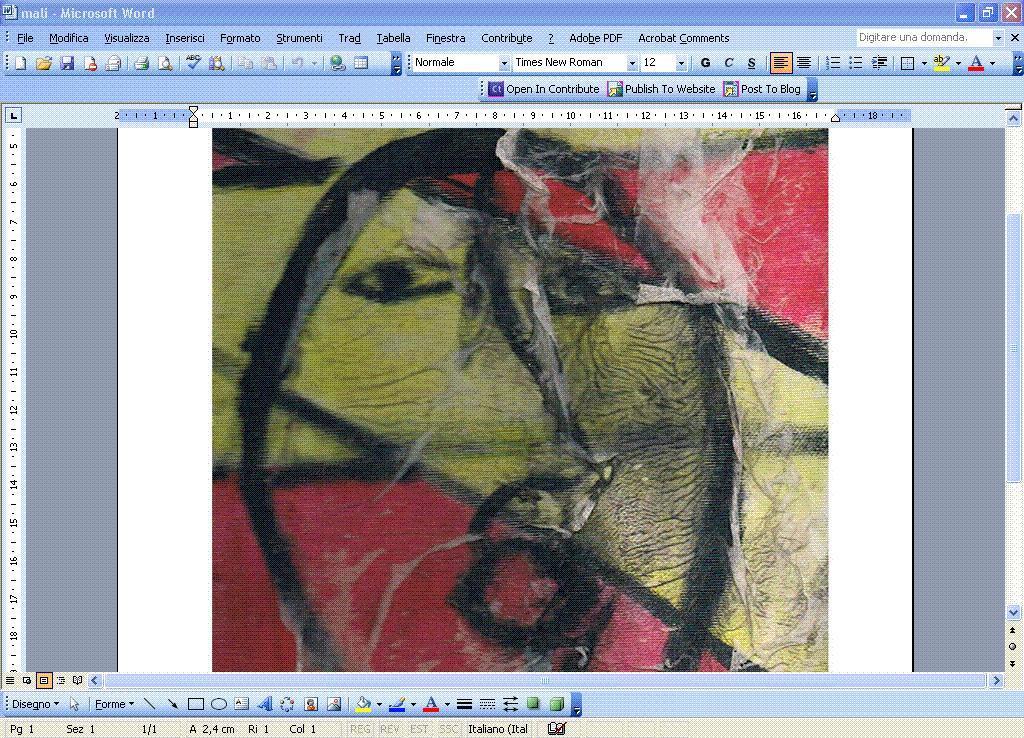Insert a table from the standard toolbar
Viewport: 1024px width, 738px height.
tap(360, 63)
